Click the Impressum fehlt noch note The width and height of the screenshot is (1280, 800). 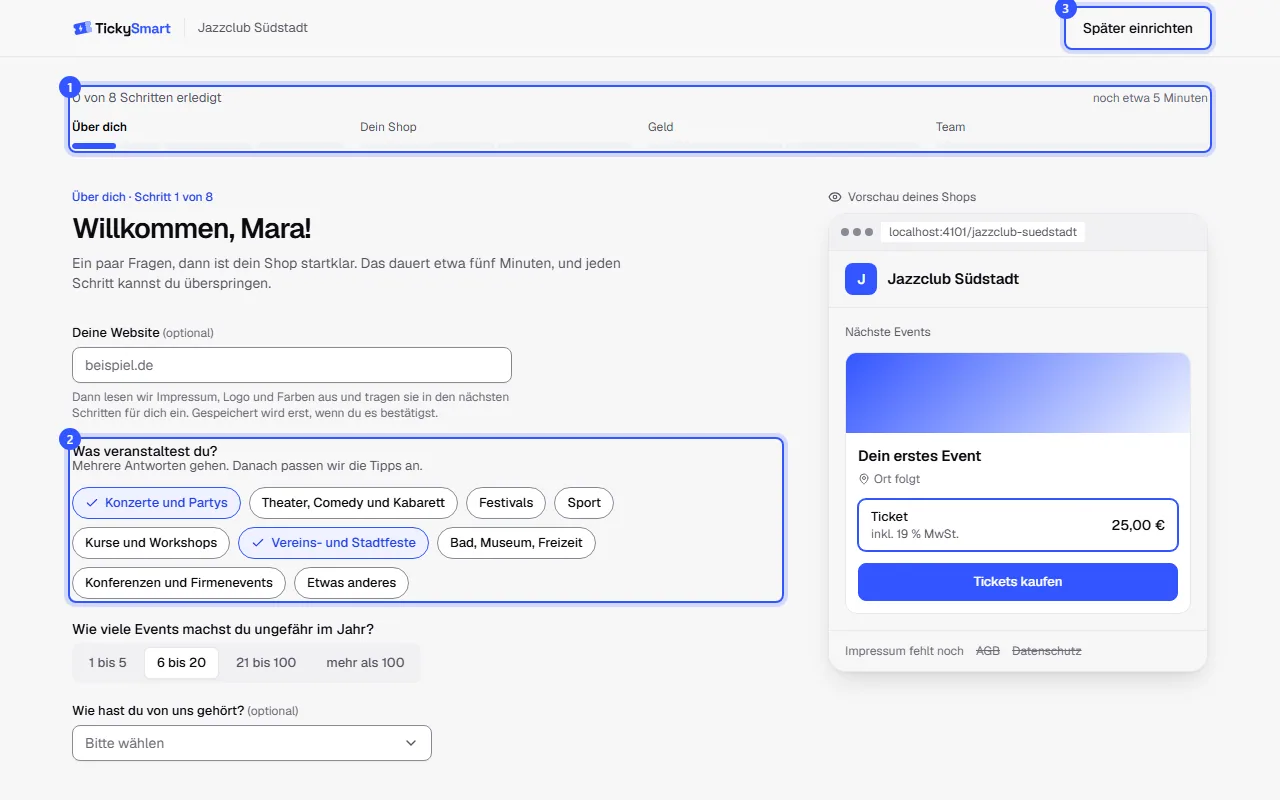click(x=904, y=651)
